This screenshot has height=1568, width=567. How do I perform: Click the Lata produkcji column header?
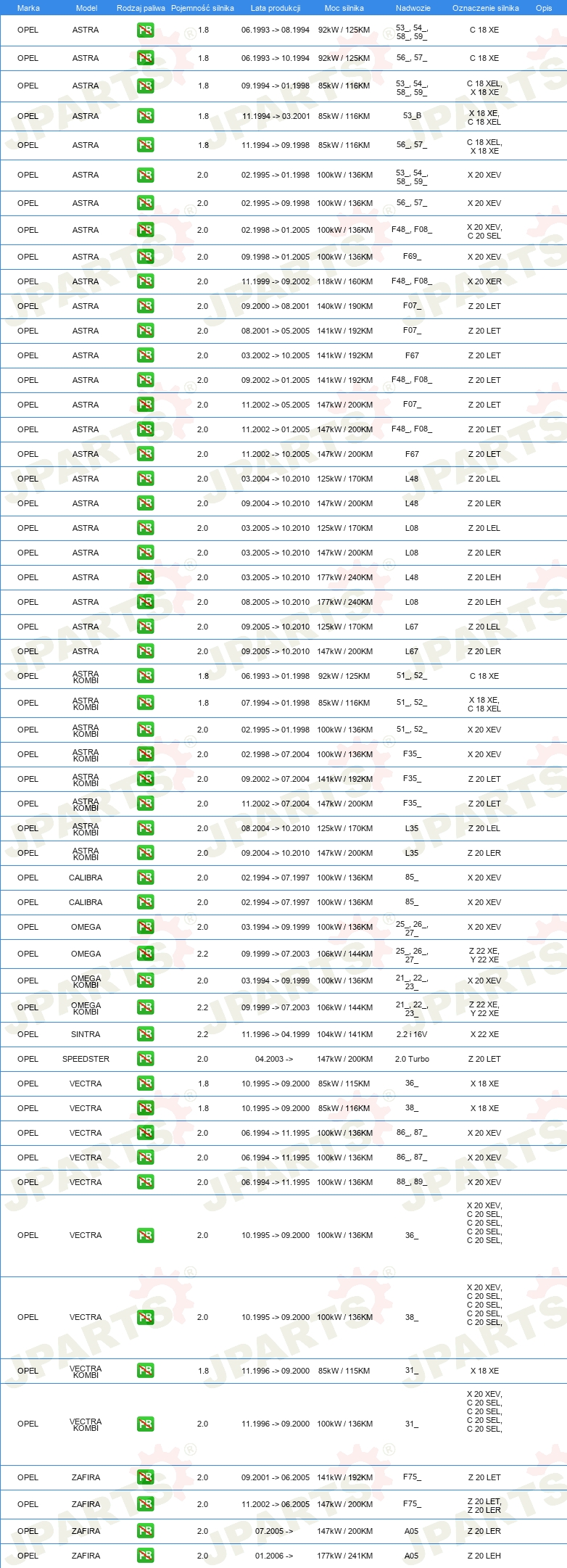(x=276, y=8)
